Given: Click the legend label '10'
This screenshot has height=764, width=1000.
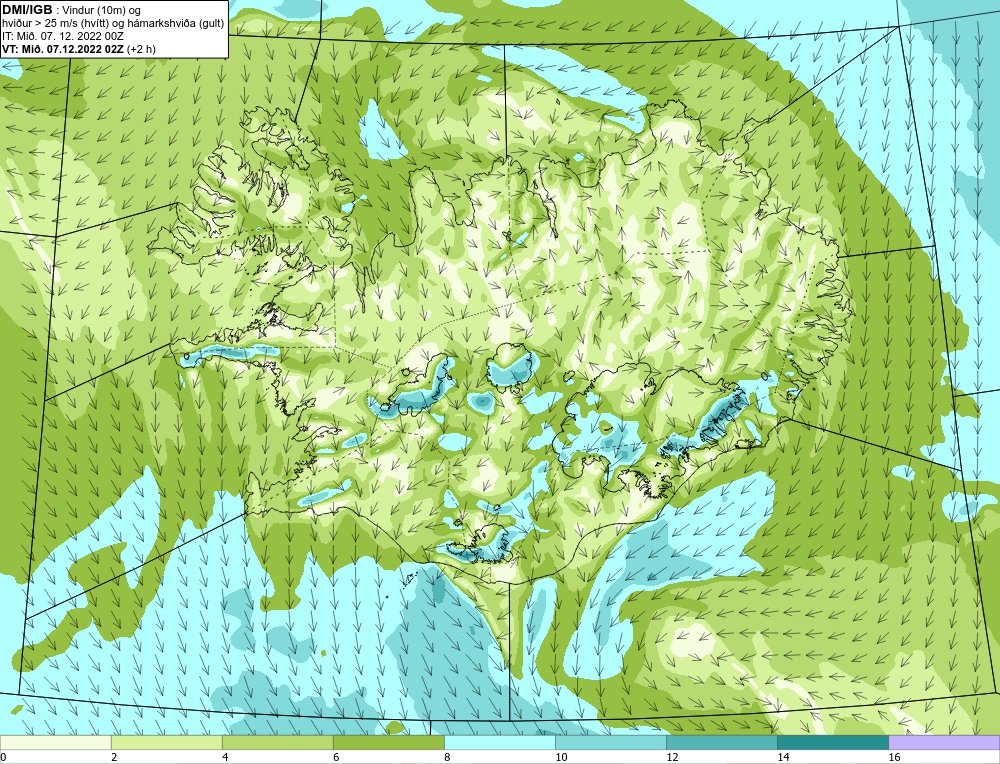Looking at the screenshot, I should coord(561,757).
